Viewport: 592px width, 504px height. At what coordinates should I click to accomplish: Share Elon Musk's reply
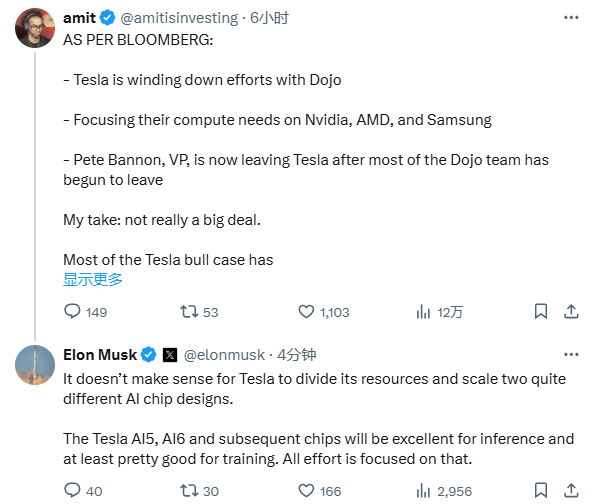coord(571,490)
